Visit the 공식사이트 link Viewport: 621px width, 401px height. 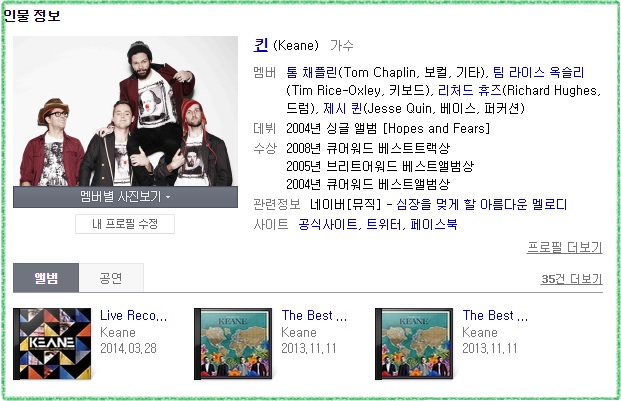pyautogui.click(x=328, y=224)
